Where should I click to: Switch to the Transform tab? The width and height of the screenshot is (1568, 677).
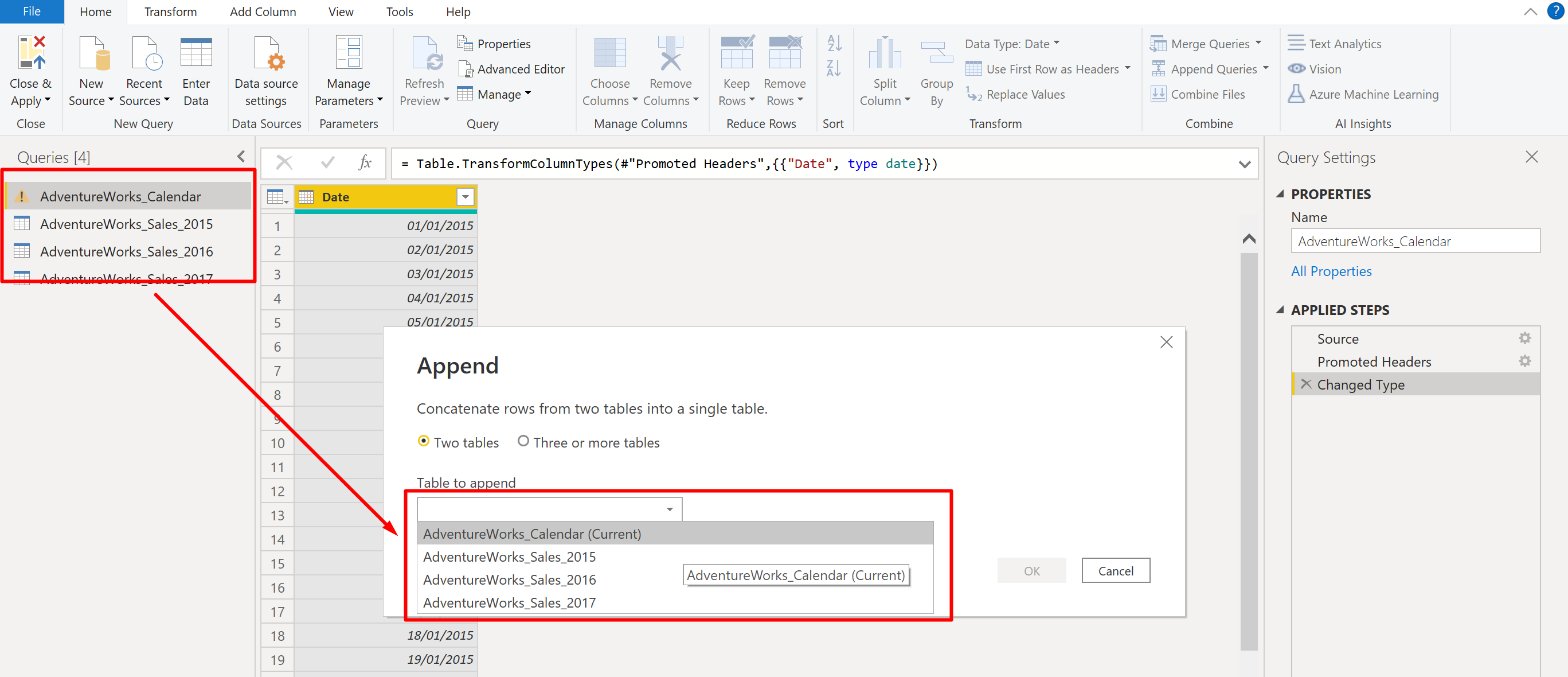pos(170,11)
